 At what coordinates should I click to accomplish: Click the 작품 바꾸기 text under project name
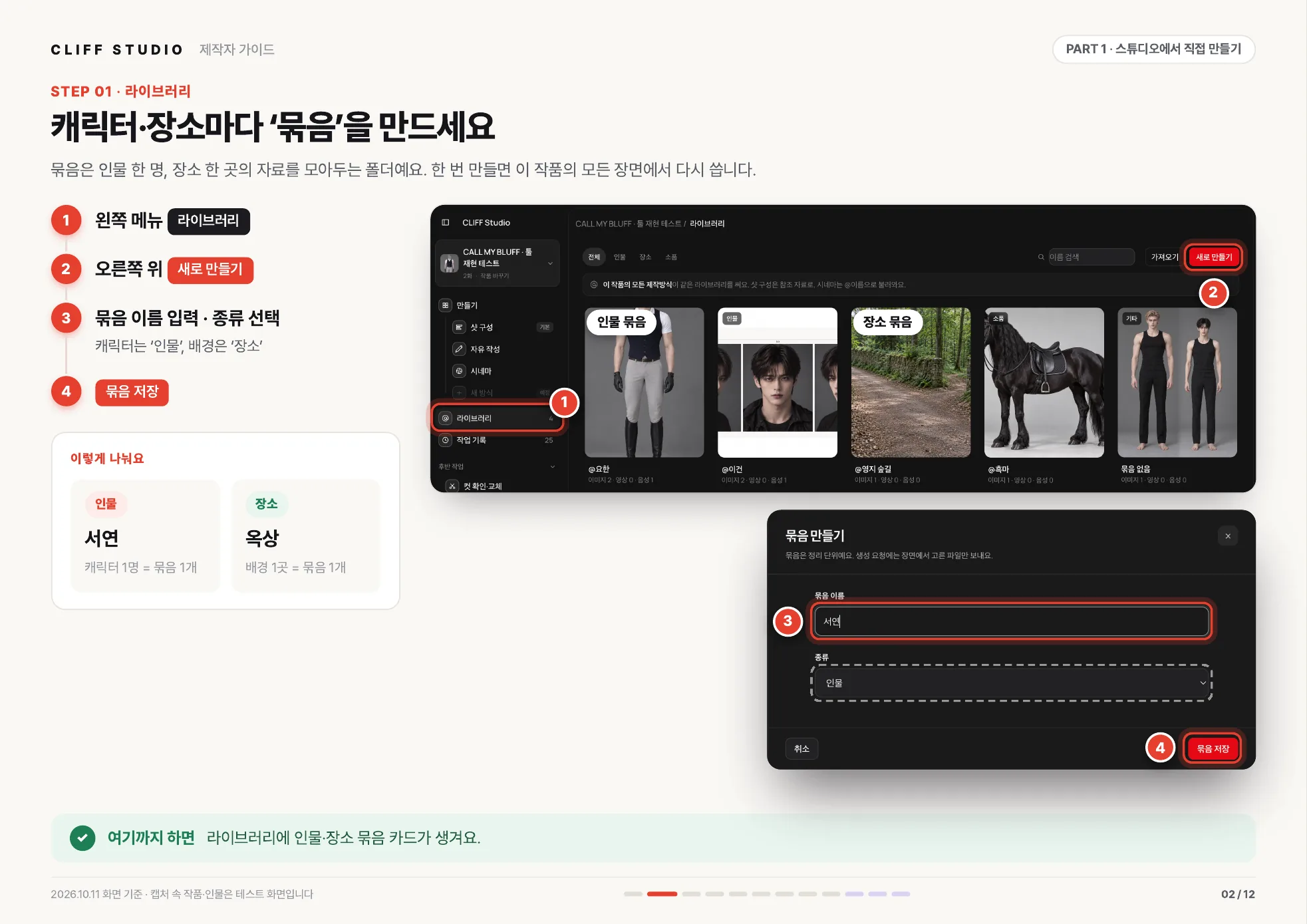coord(494,276)
